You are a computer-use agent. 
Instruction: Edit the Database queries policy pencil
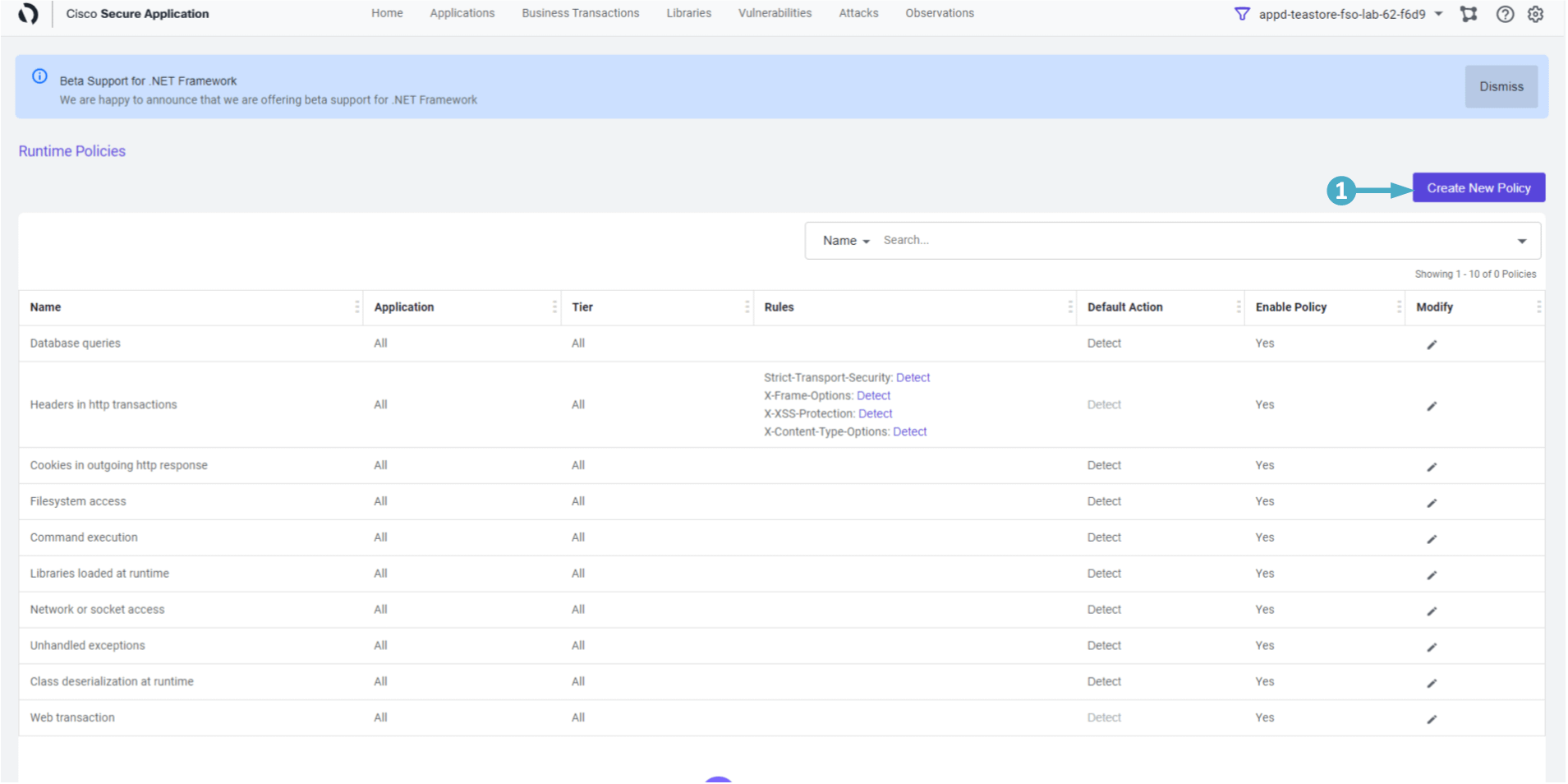(x=1432, y=344)
